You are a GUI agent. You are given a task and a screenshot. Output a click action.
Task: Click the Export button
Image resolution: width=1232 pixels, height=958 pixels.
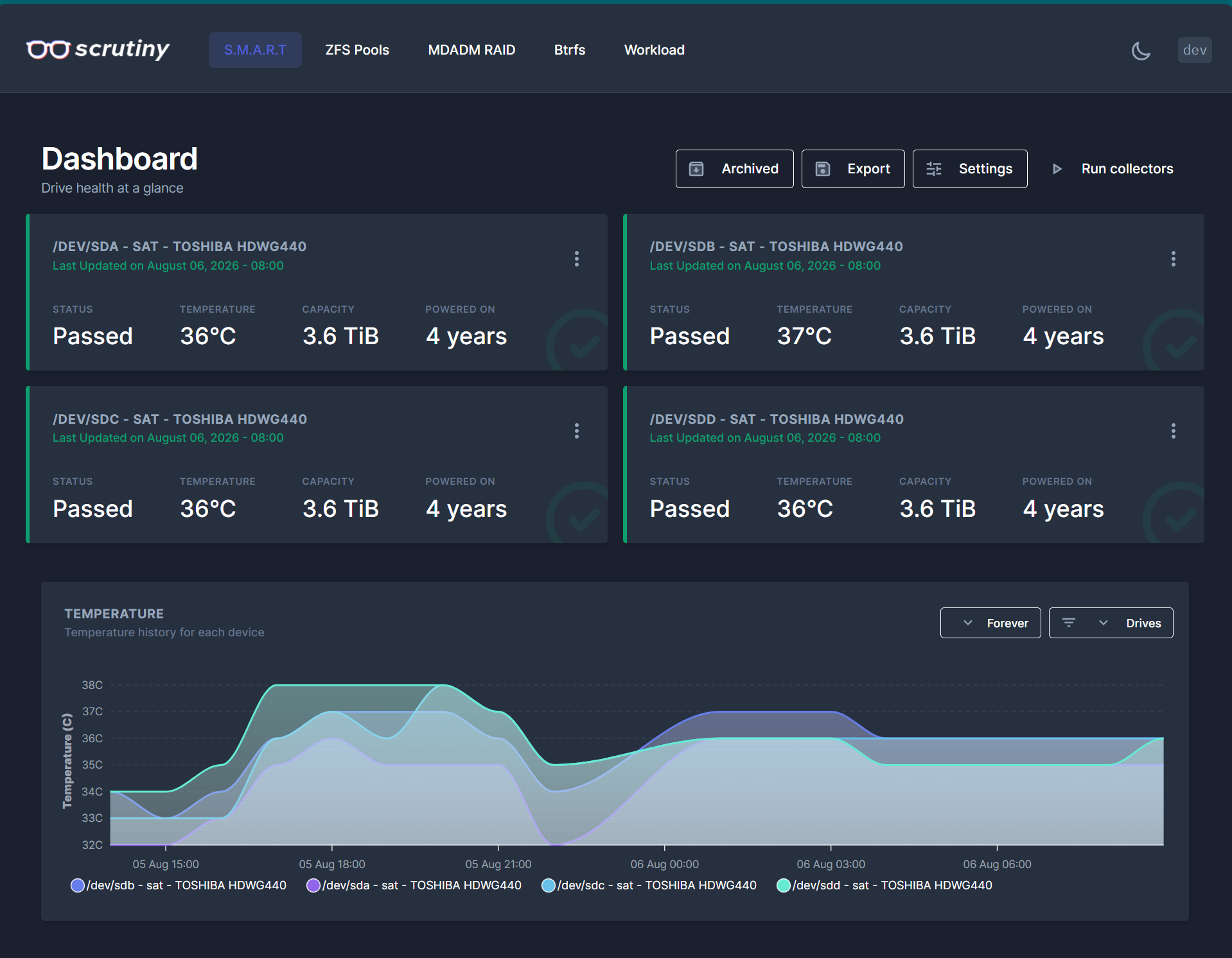click(x=853, y=169)
